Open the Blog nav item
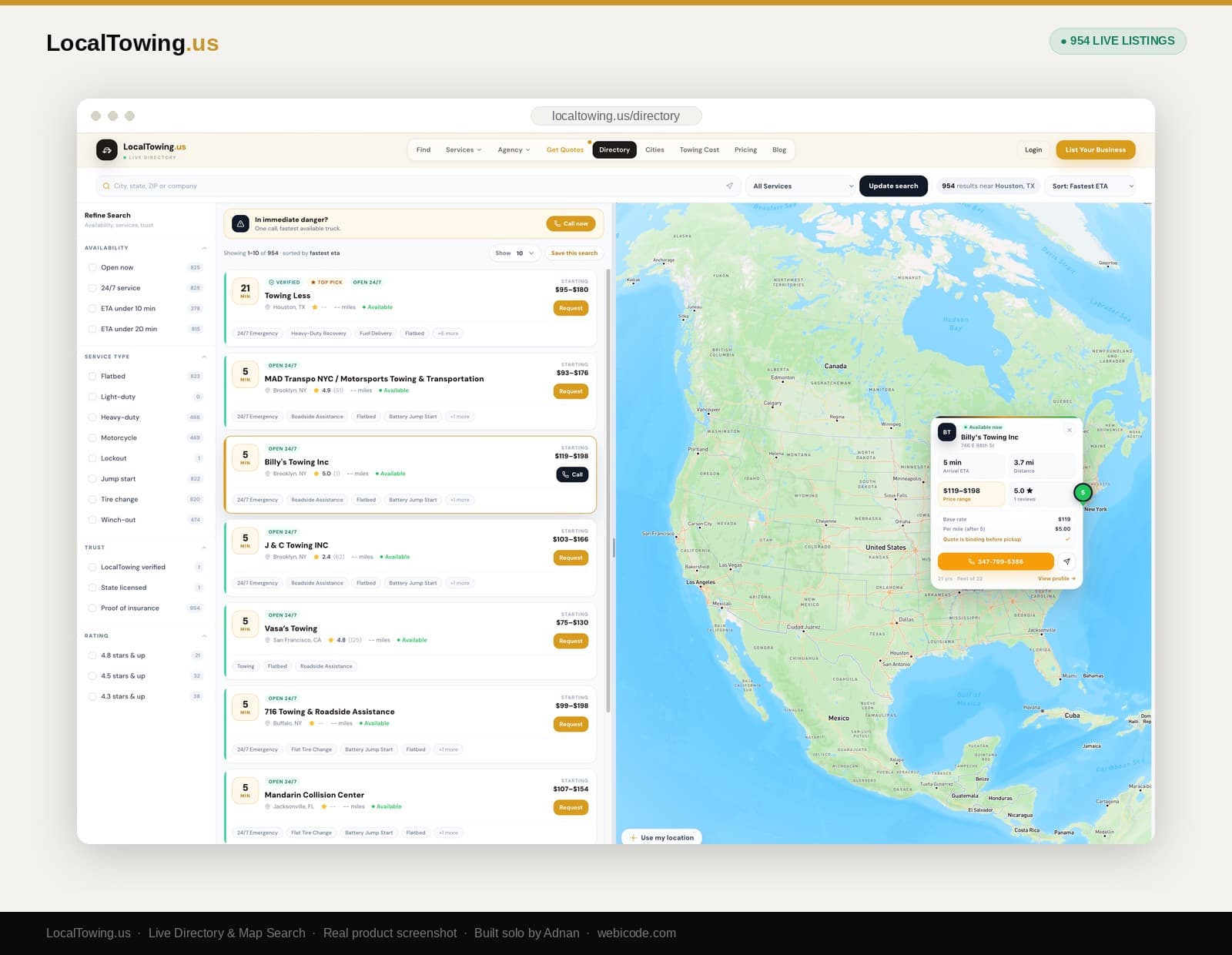The height and width of the screenshot is (955, 1232). (779, 149)
